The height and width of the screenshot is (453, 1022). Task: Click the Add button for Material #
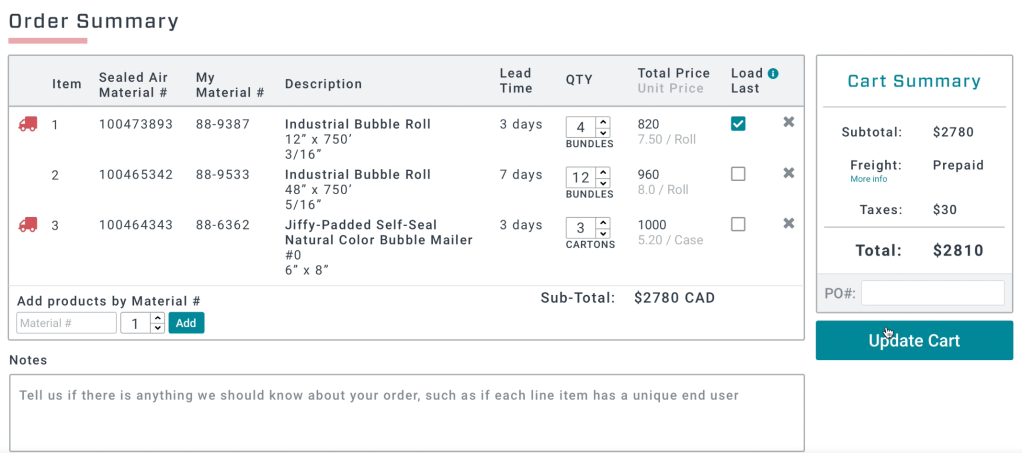(186, 323)
